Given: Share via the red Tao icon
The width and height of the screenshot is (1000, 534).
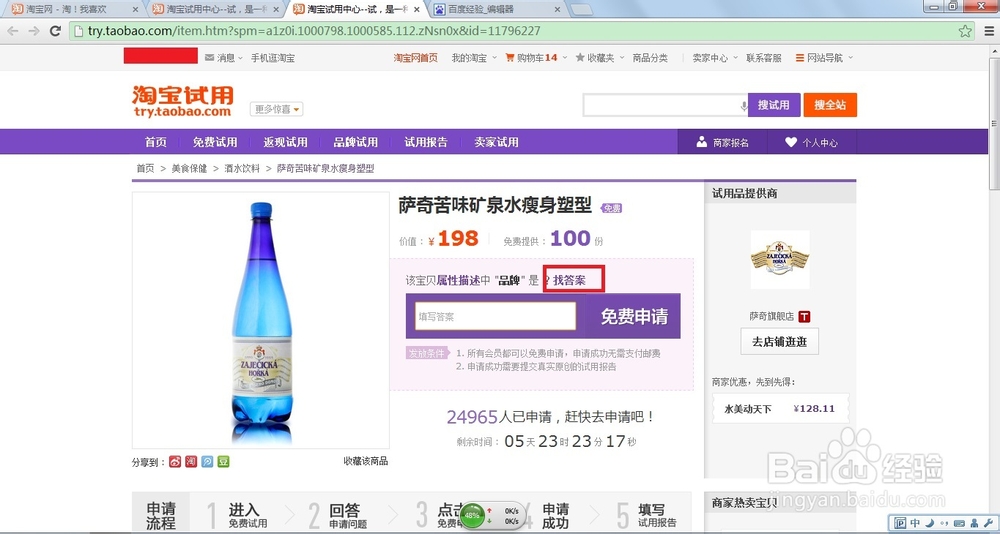Looking at the screenshot, I should (x=191, y=461).
